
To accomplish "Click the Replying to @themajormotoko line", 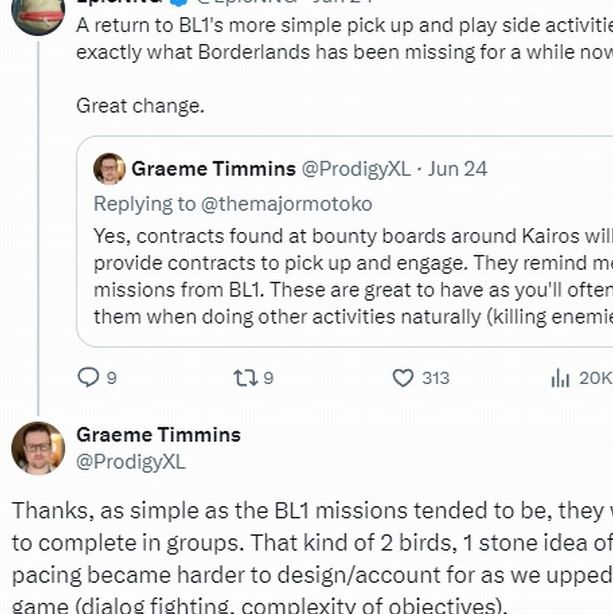I will pyautogui.click(x=232, y=204).
